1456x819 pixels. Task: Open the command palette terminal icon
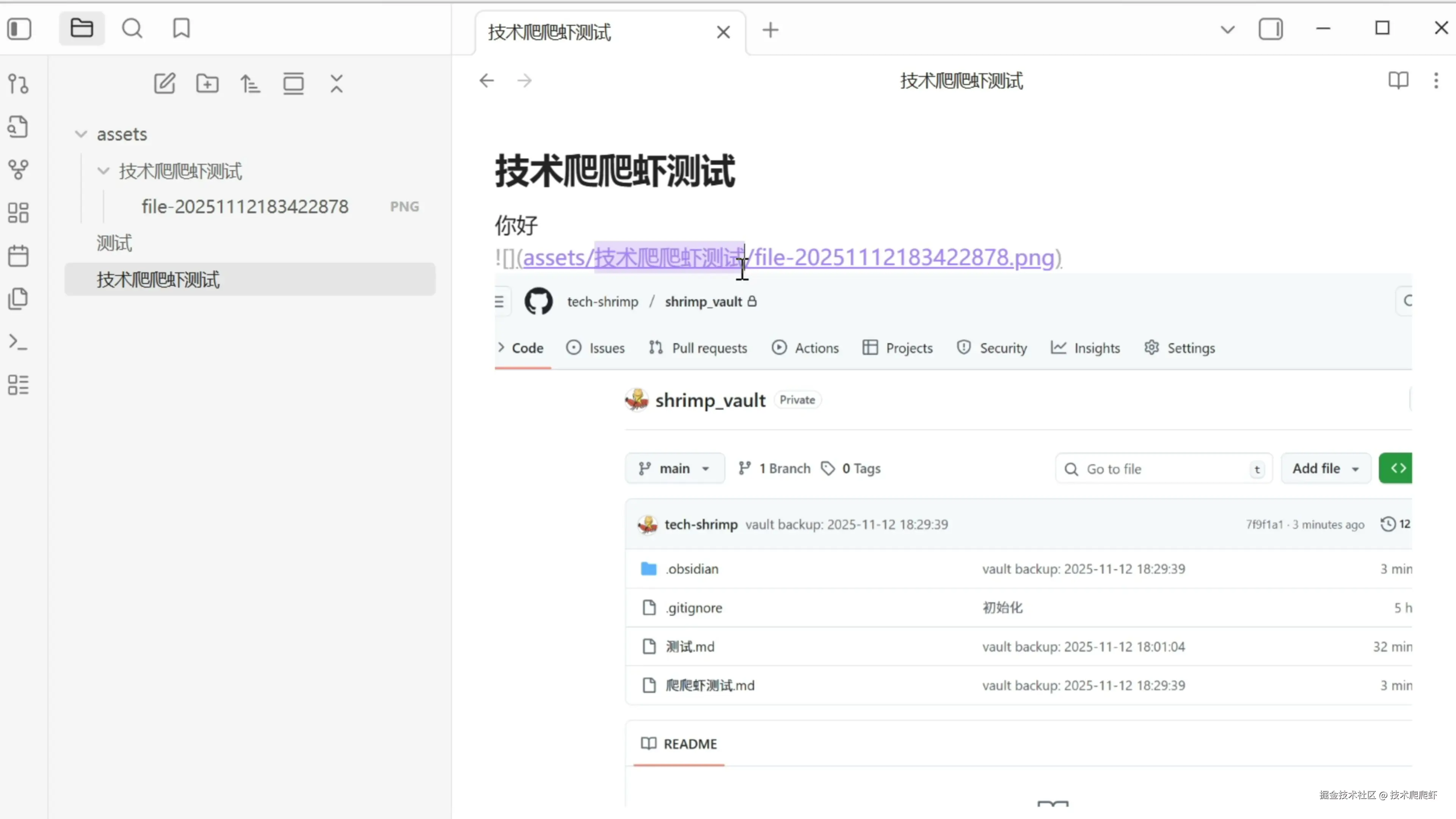click(x=18, y=342)
